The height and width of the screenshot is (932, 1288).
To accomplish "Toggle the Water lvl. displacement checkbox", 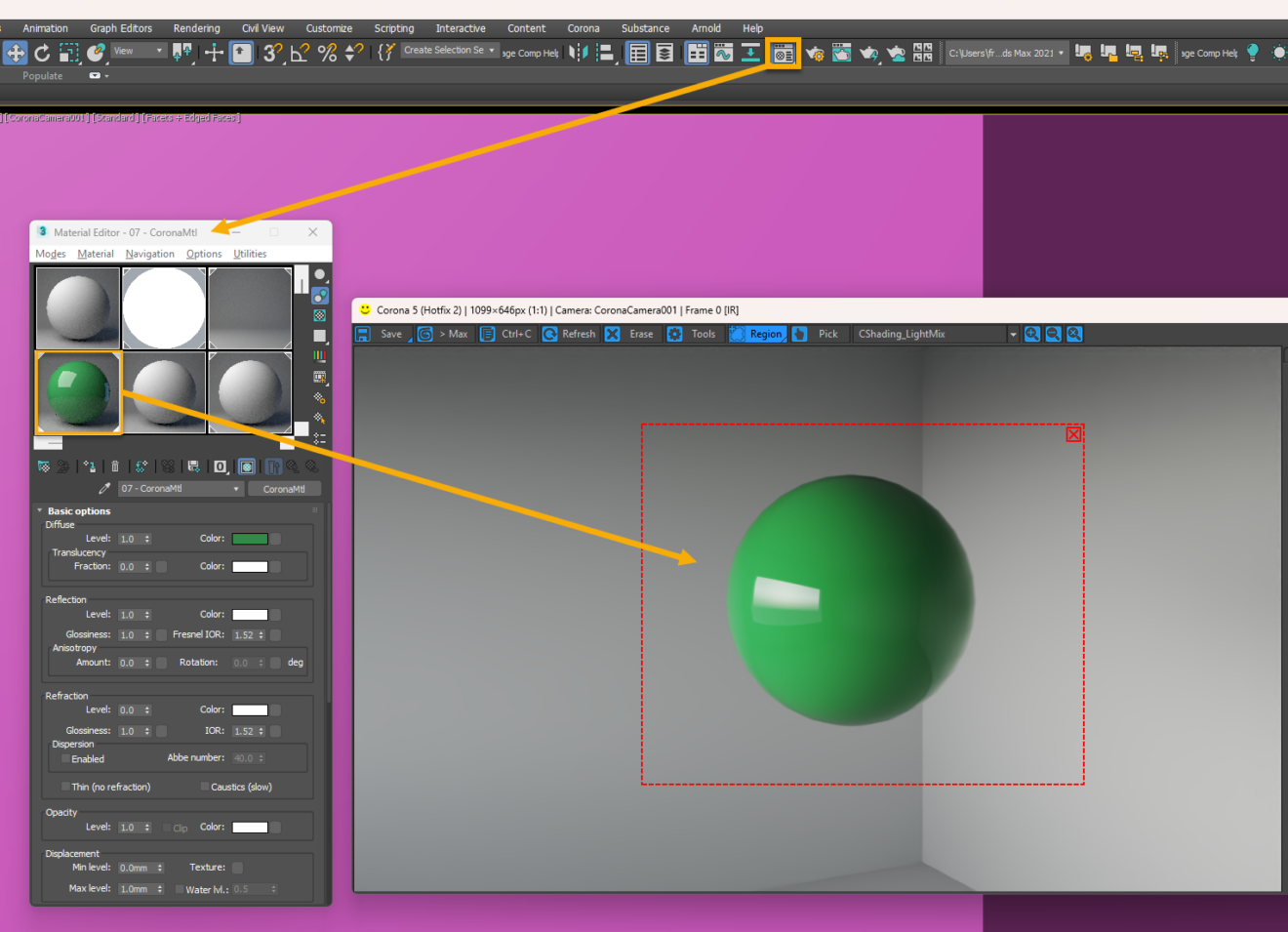I will pos(180,889).
